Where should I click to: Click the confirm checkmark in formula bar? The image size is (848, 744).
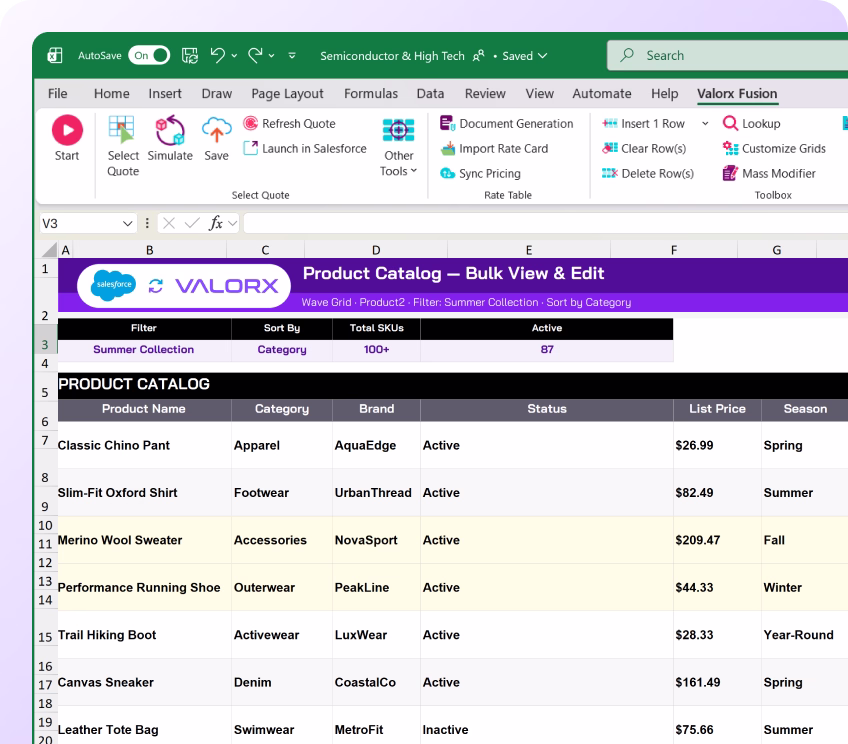192,223
